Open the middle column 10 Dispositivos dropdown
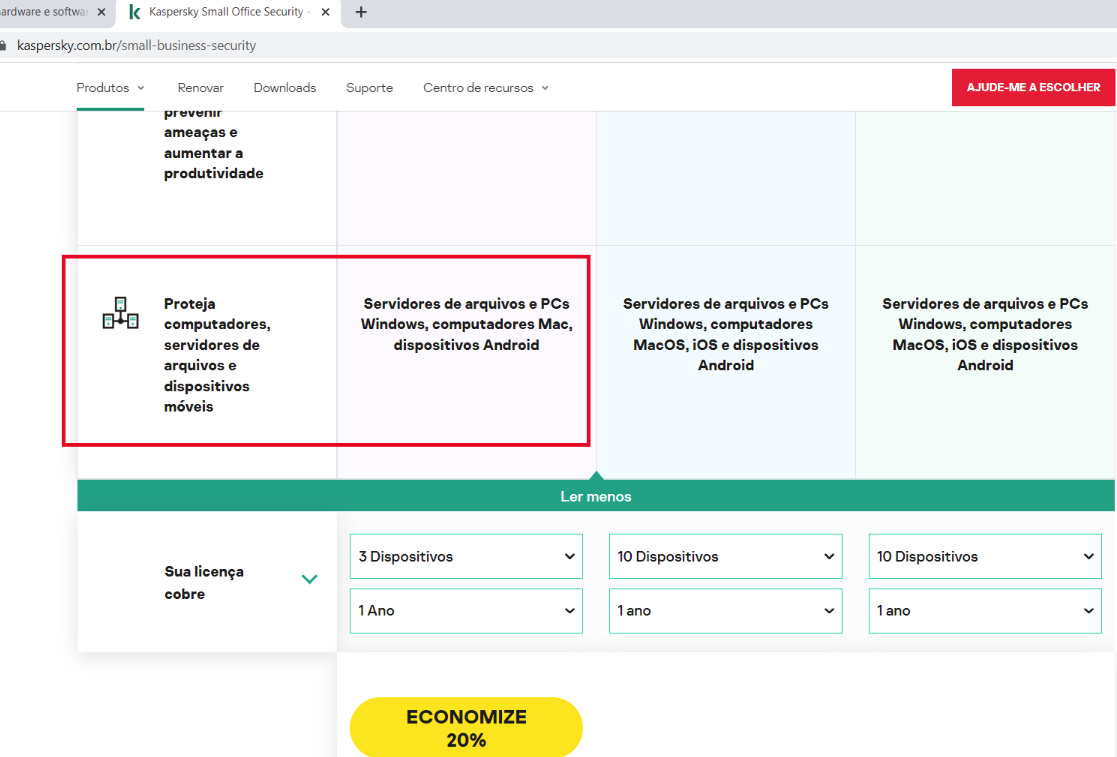This screenshot has width=1117, height=757. [725, 556]
